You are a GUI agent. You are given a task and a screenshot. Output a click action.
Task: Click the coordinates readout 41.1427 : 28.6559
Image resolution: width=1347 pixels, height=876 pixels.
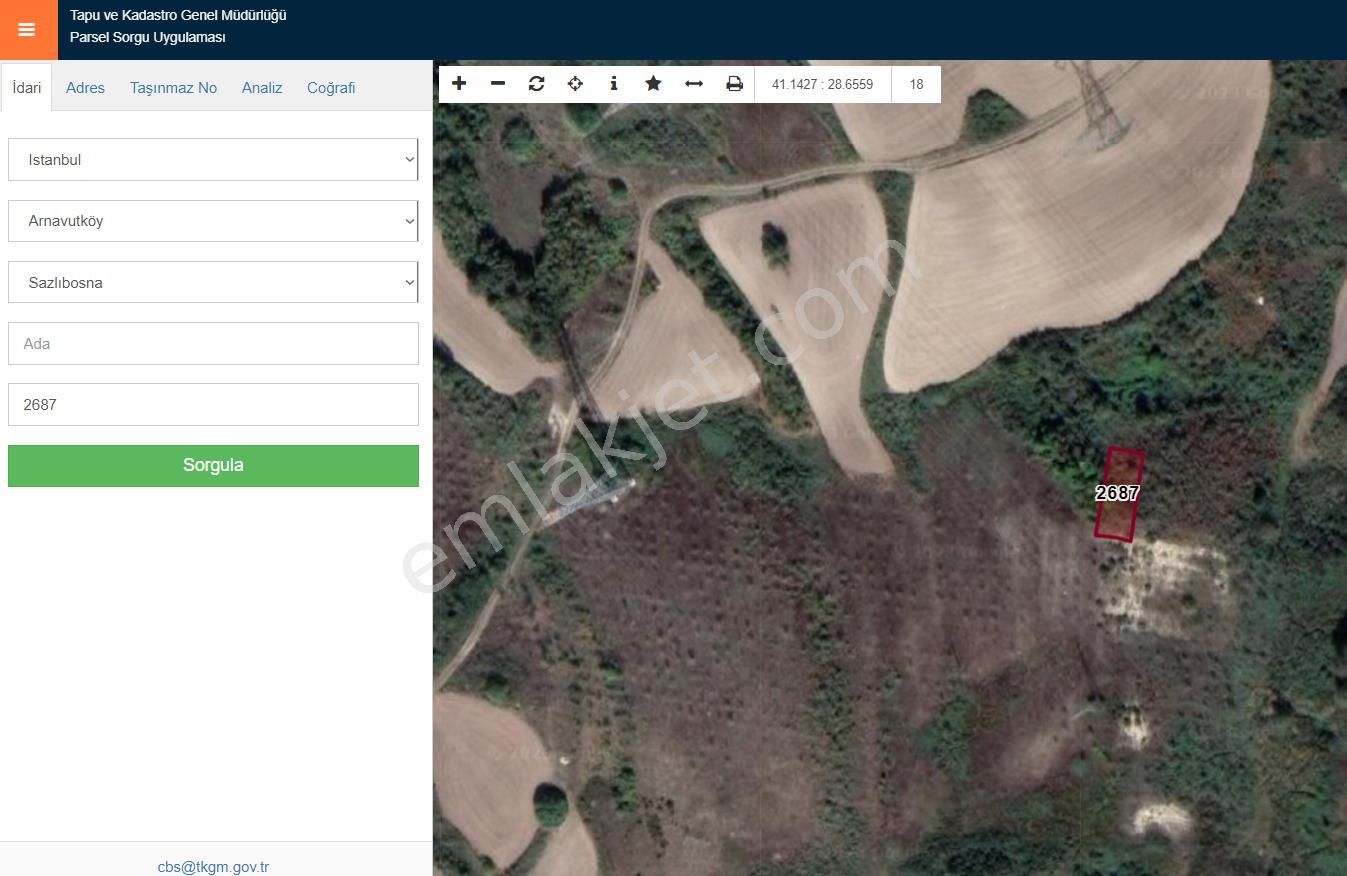(x=822, y=84)
